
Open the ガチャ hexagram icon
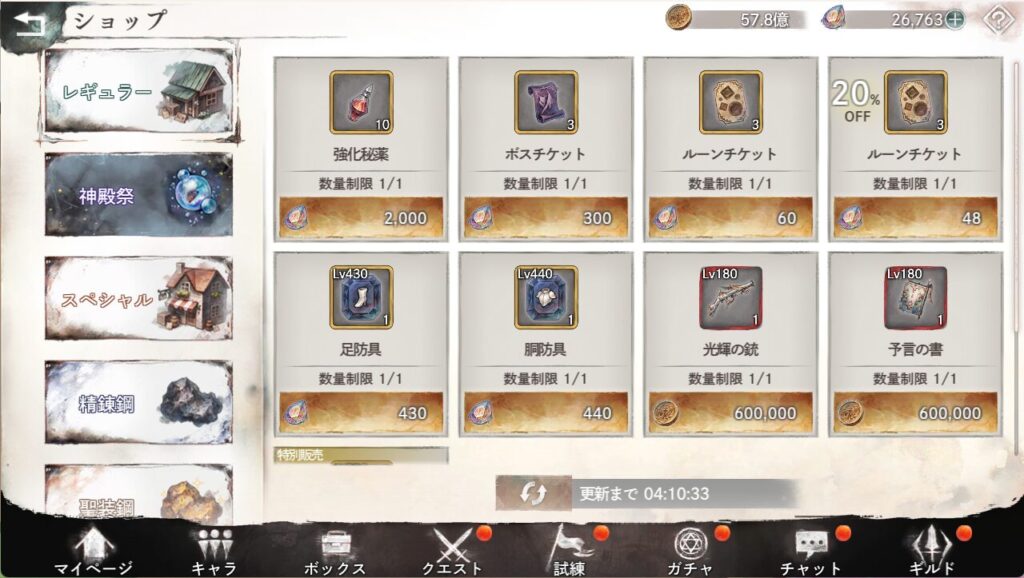pyautogui.click(x=690, y=550)
